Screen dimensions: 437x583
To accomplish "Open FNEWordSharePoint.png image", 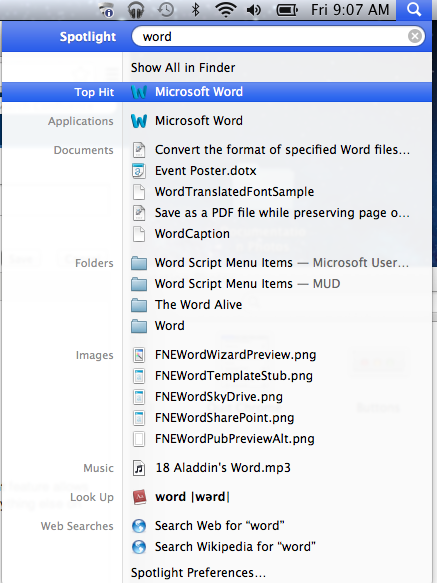I will tap(224, 418).
